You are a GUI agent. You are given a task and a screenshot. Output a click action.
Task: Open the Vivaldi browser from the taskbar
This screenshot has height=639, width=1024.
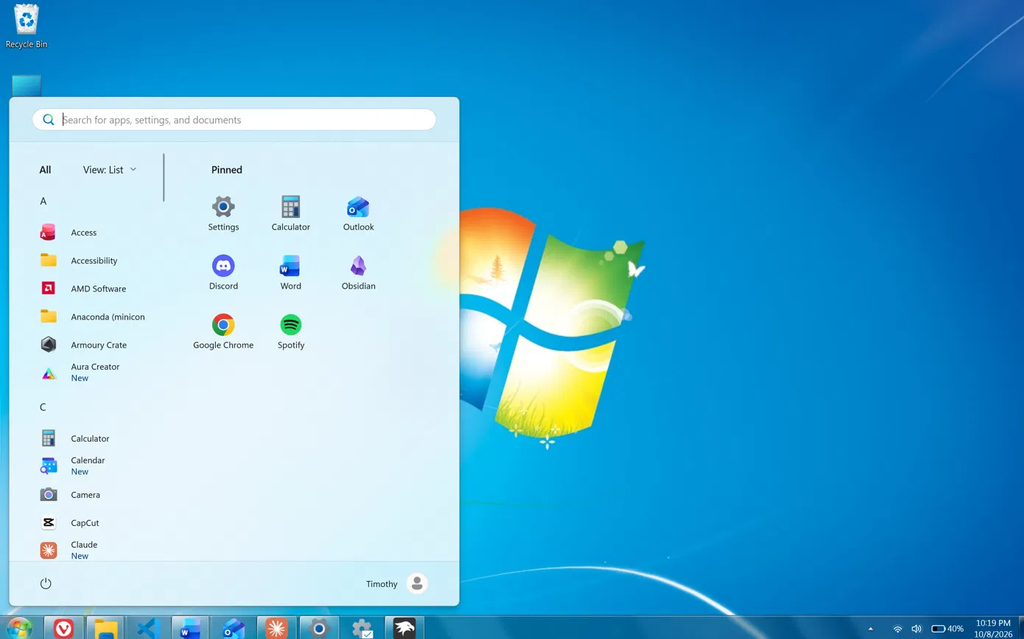pyautogui.click(x=63, y=629)
